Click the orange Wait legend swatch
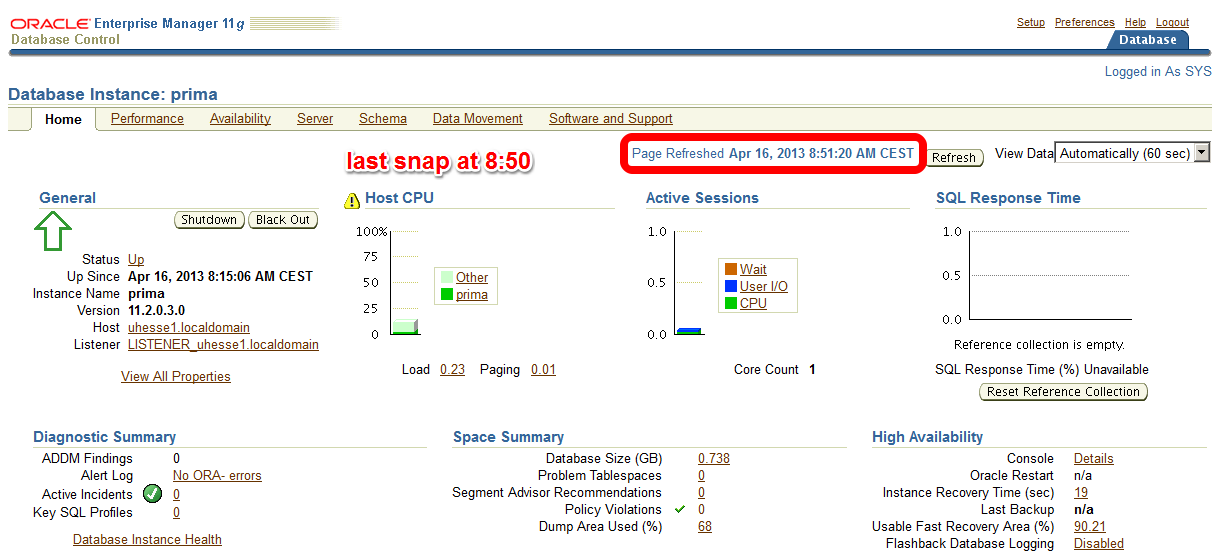 [730, 270]
